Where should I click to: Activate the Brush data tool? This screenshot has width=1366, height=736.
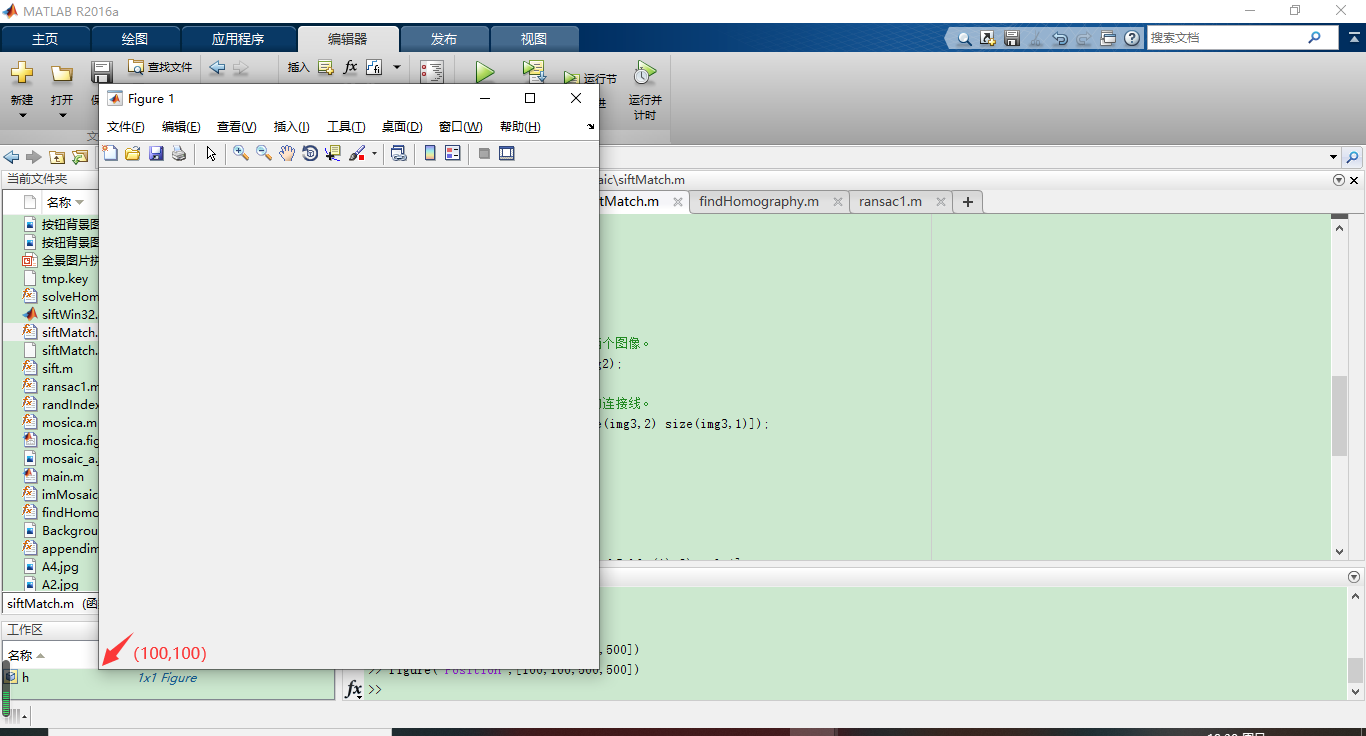pyautogui.click(x=357, y=153)
